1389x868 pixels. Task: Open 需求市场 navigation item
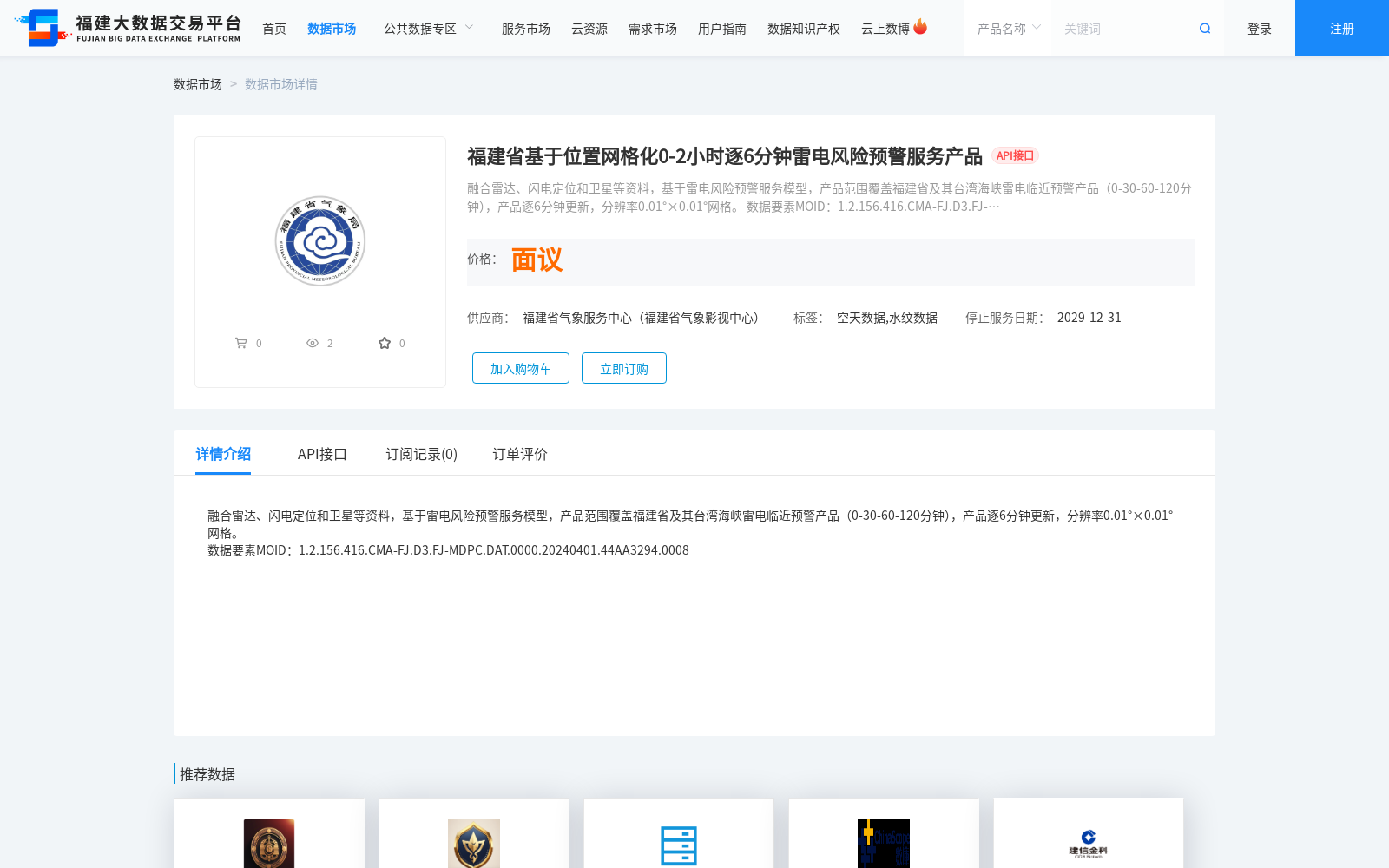[653, 29]
